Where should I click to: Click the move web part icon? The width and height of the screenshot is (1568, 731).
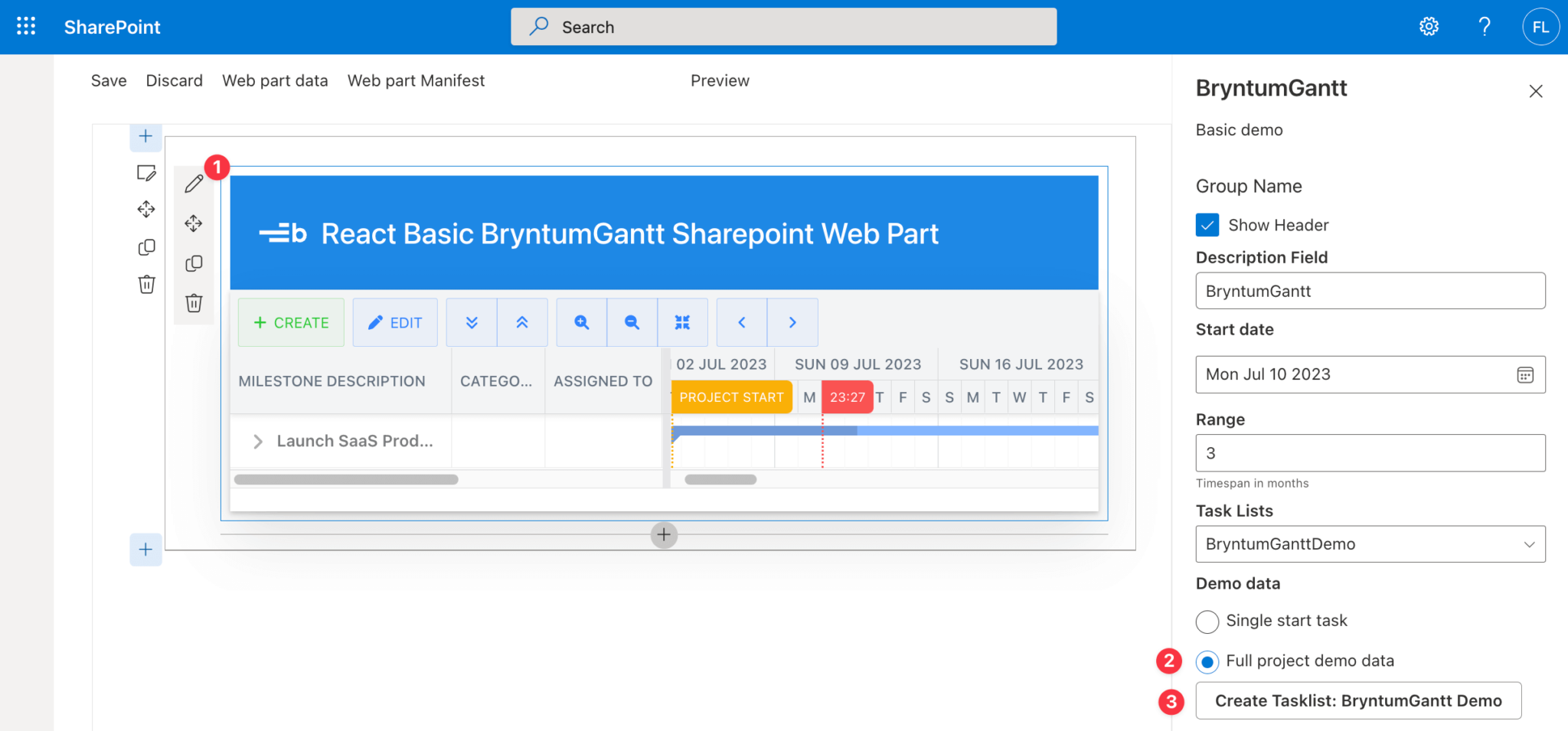(x=194, y=224)
